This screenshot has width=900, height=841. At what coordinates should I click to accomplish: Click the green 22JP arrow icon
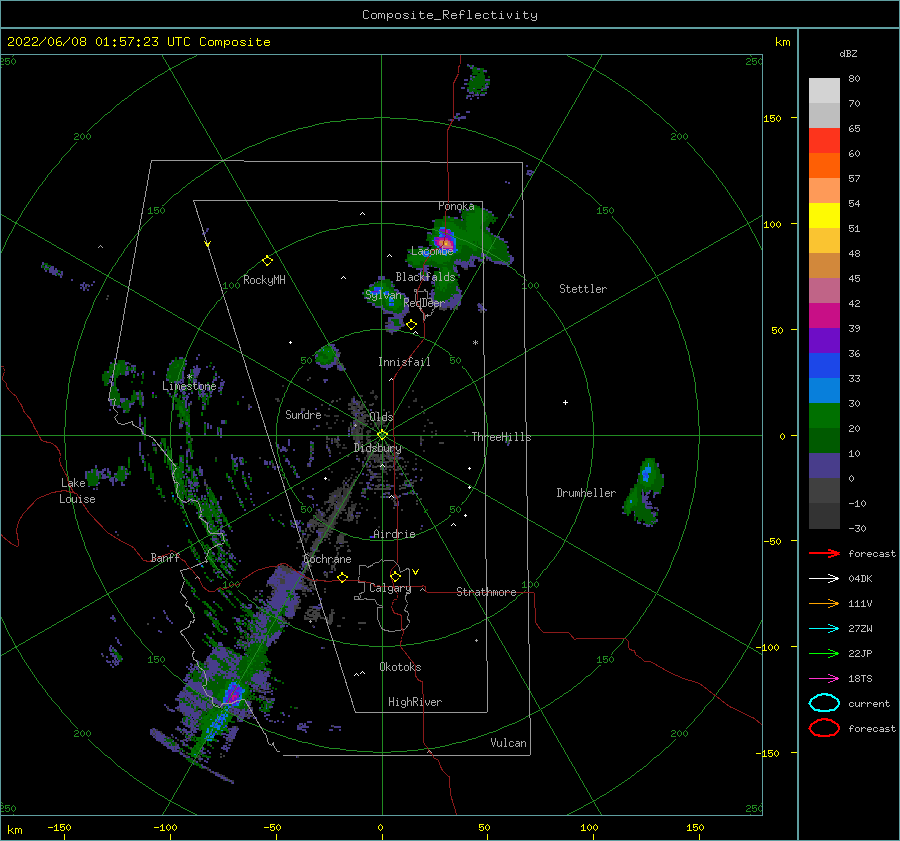[824, 653]
